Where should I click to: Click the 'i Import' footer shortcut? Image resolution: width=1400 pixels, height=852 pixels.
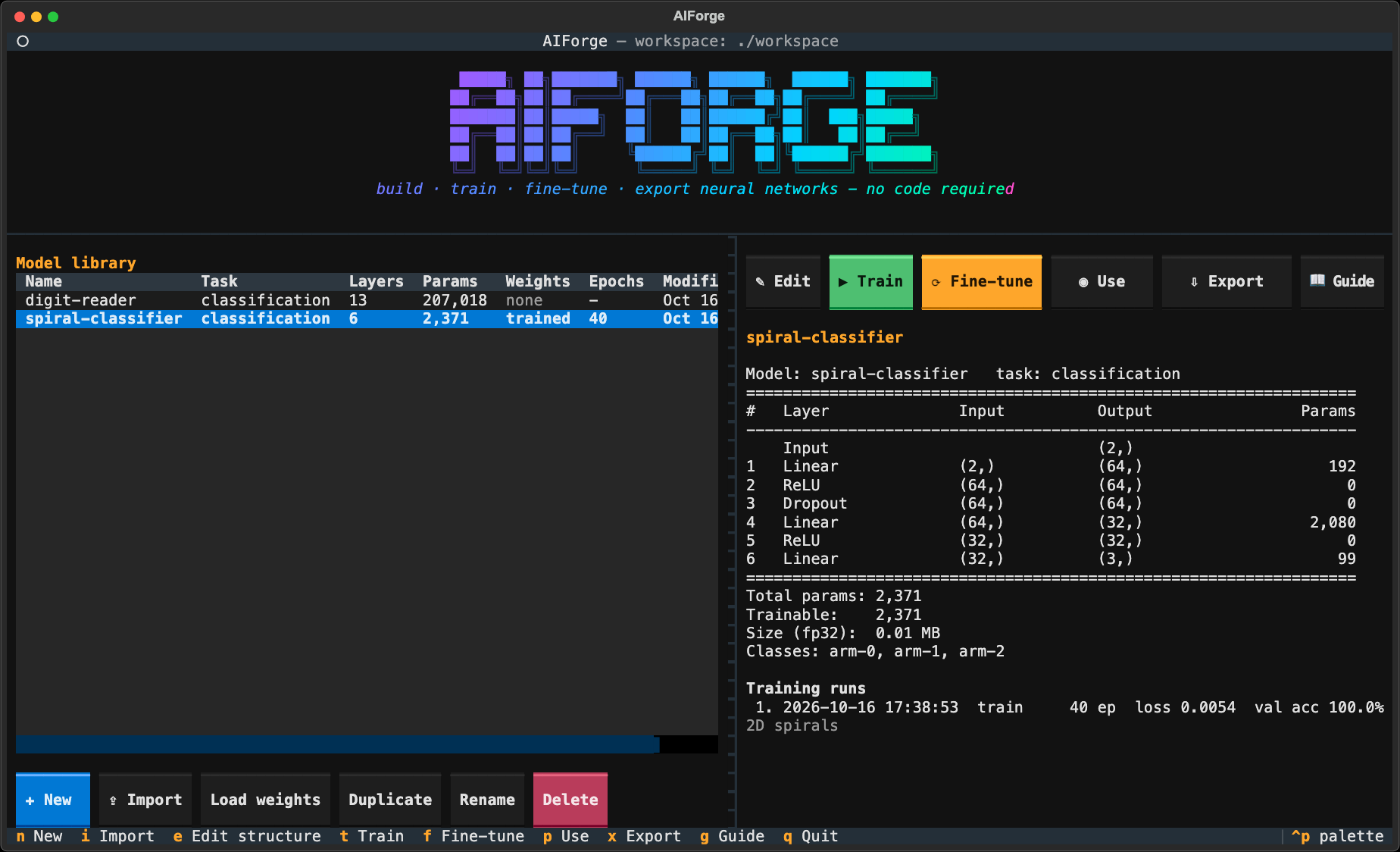[117, 836]
